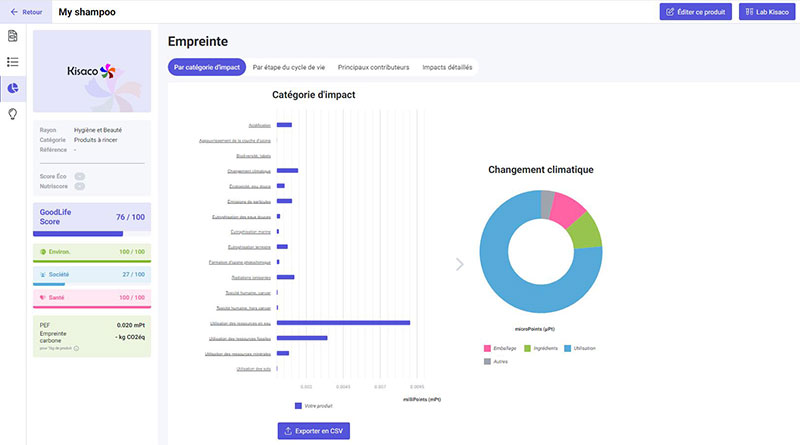Select the pie chart footprint icon
Screen dimensions: 800x445
(13, 88)
